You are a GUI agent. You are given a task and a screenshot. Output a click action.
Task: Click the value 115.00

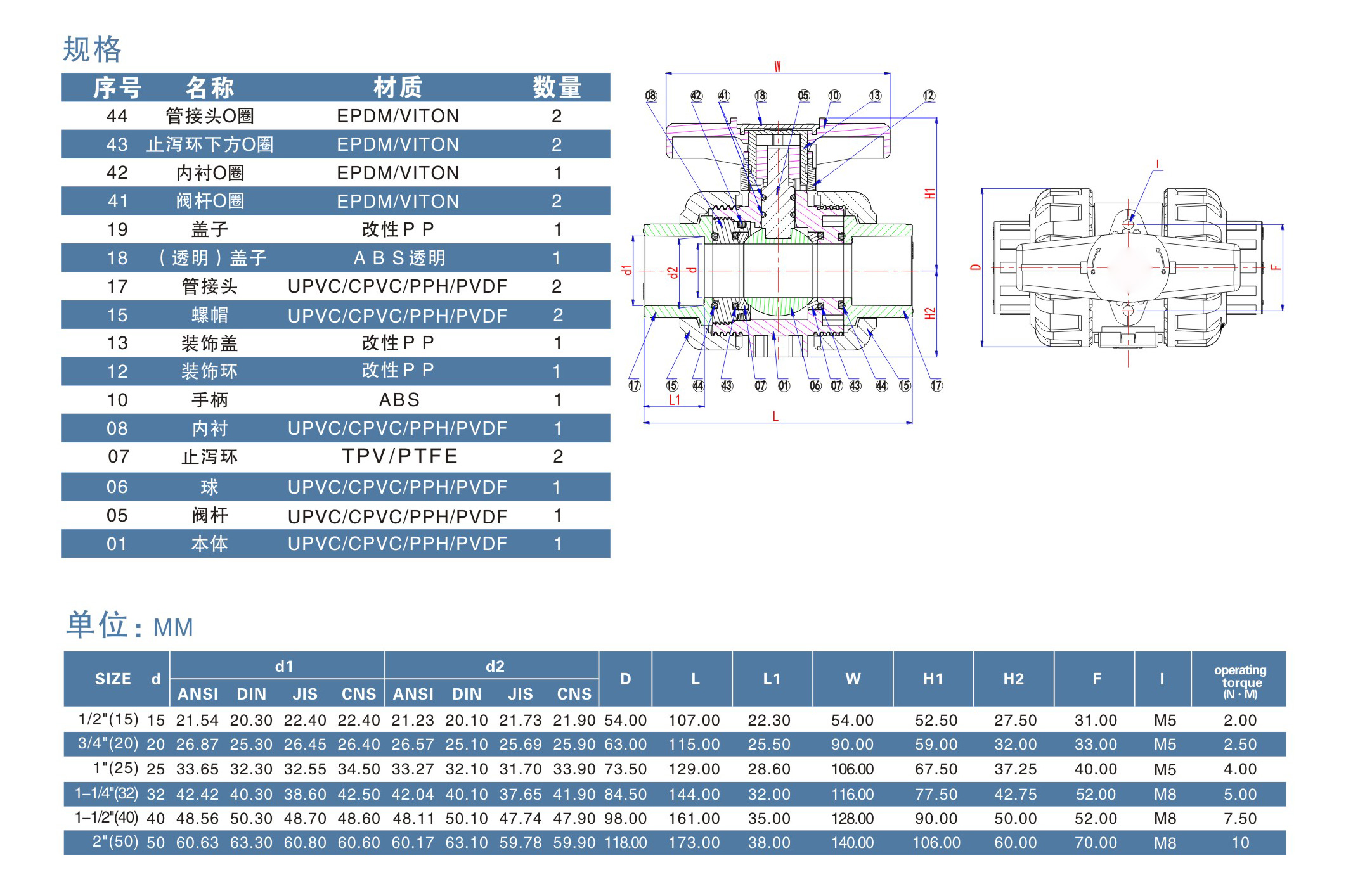[x=694, y=745]
